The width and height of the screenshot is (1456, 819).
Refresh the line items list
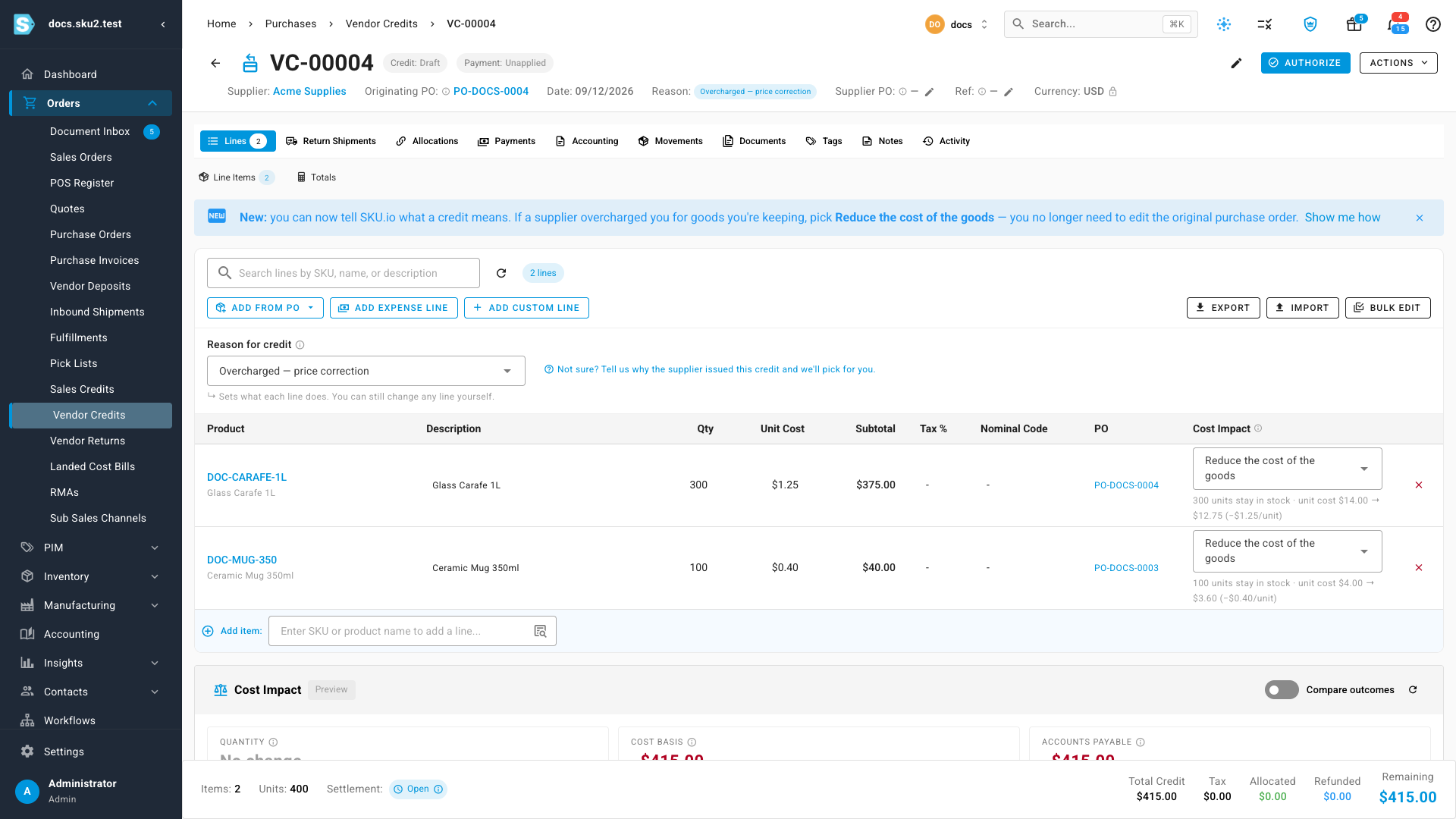(x=501, y=273)
